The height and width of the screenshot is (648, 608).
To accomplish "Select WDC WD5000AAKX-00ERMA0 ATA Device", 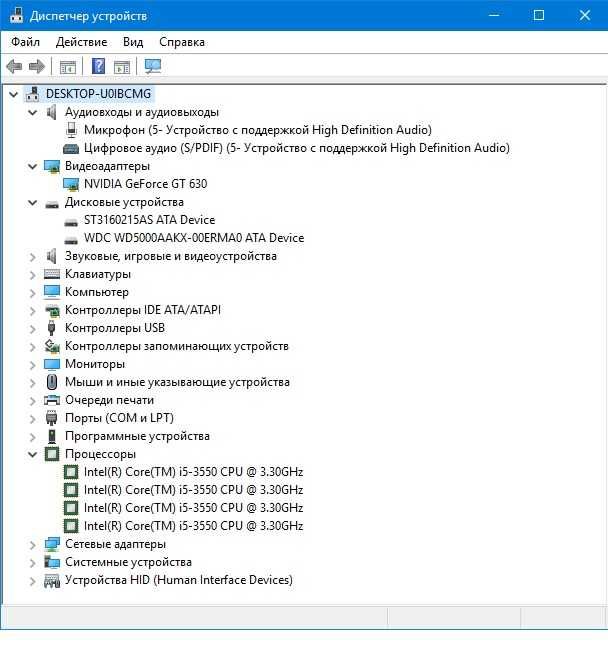I will pos(194,238).
